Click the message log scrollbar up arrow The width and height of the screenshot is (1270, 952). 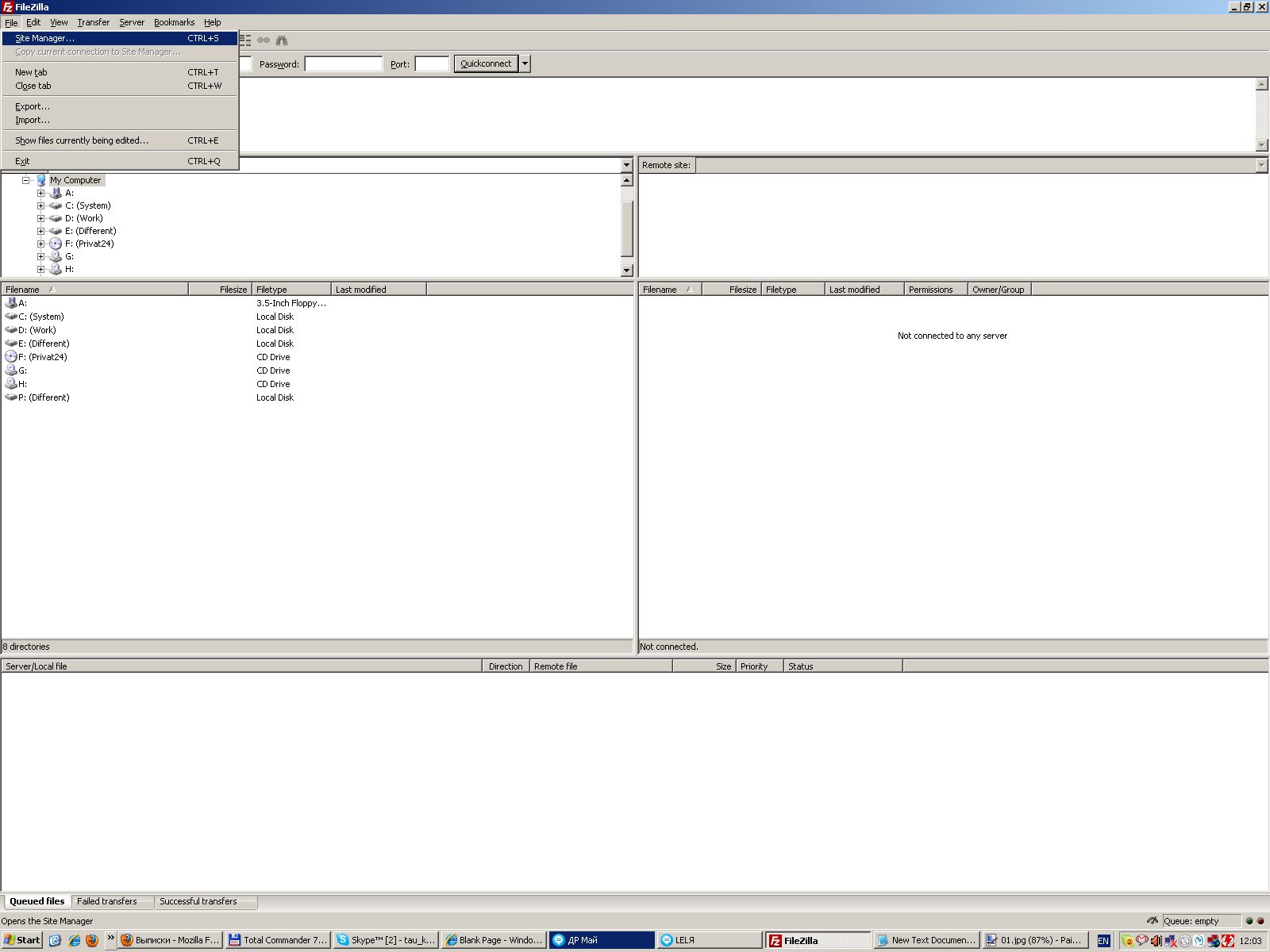point(1262,84)
